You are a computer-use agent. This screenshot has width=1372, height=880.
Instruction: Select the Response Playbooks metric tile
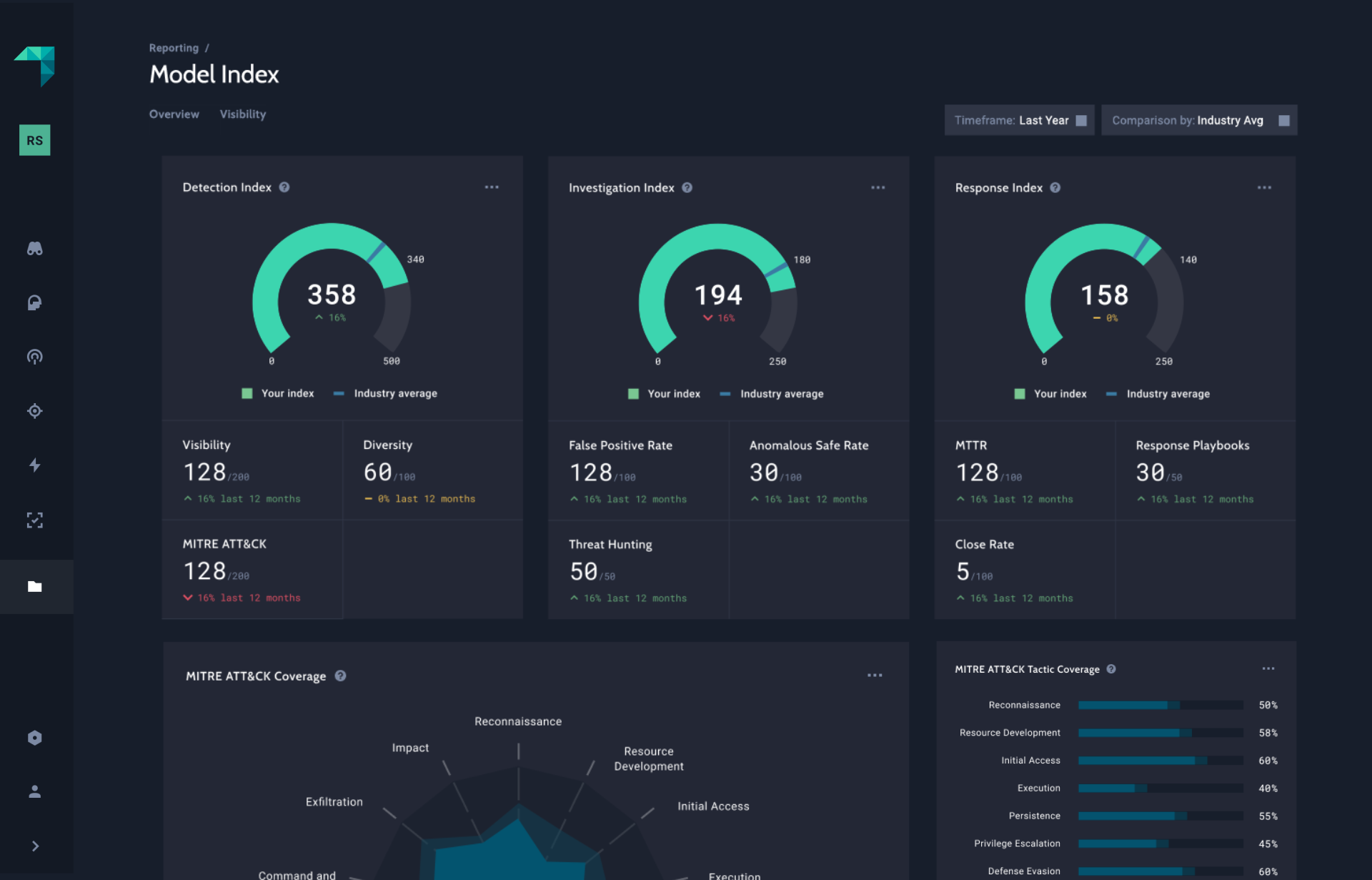(x=1206, y=471)
